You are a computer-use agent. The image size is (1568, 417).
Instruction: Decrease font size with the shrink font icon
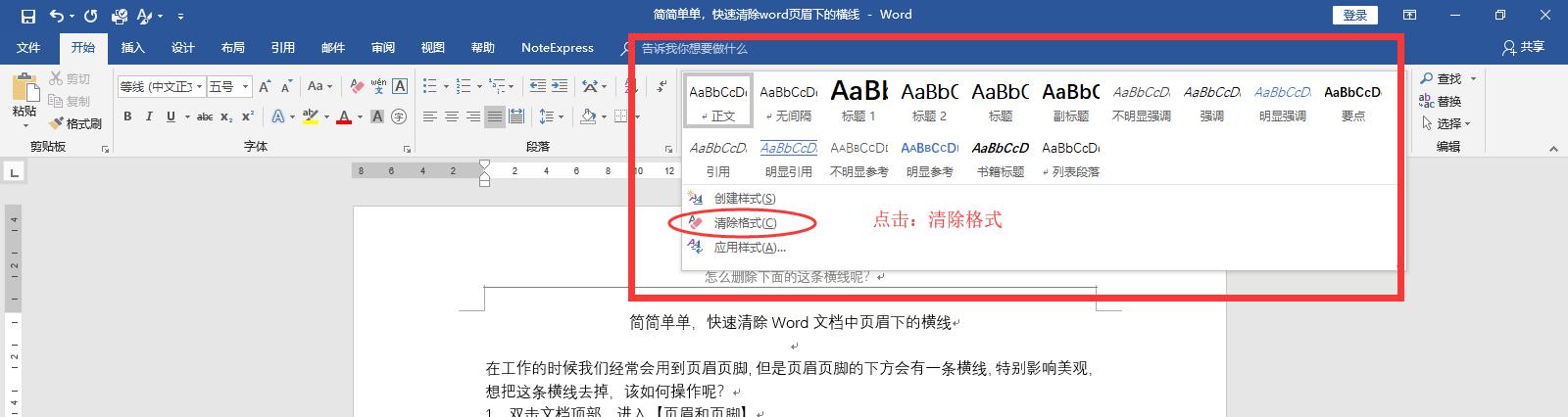point(287,86)
